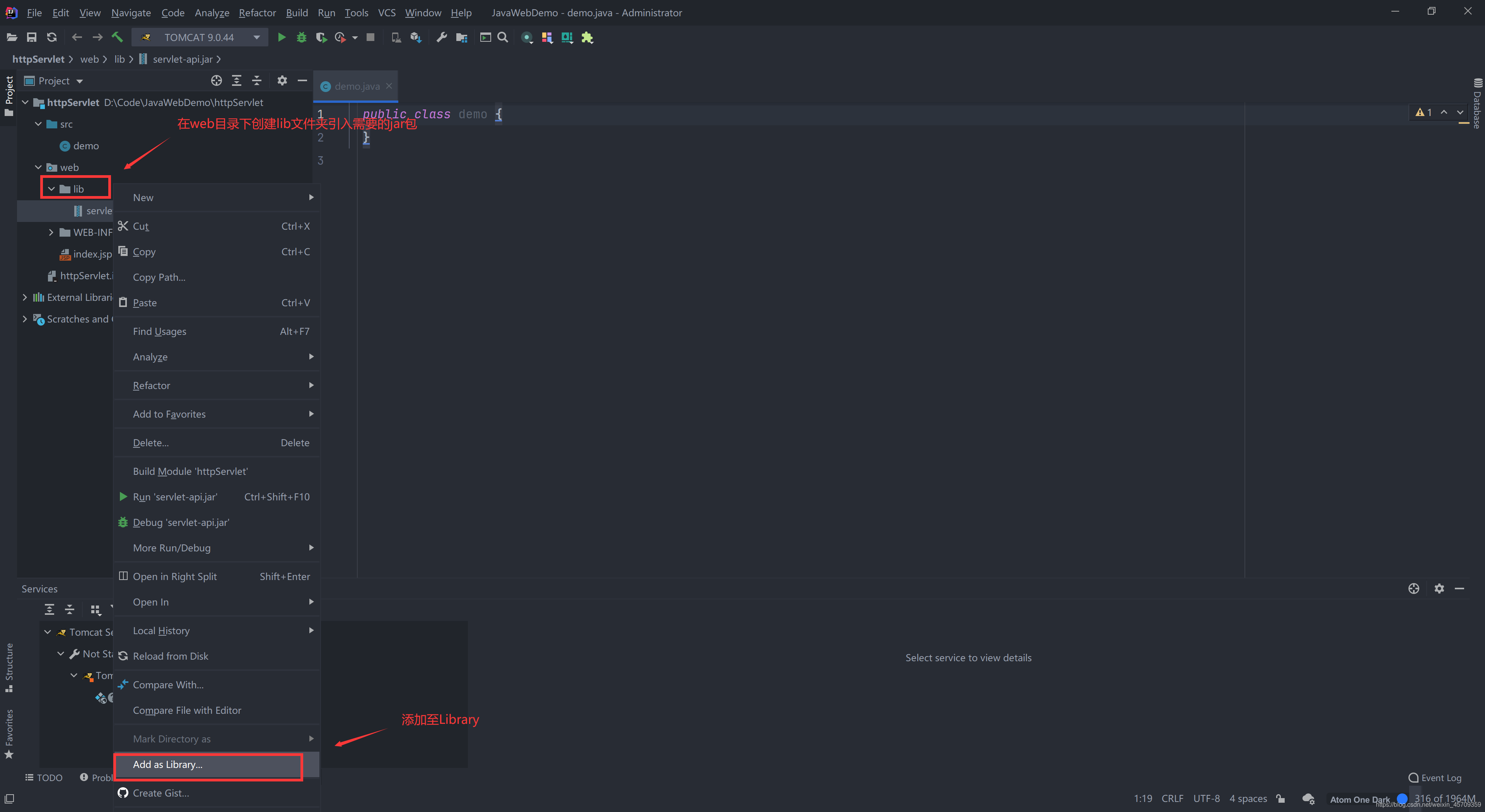This screenshot has width=1485, height=812.
Task: Click the Save All toolbar icon
Action: pyautogui.click(x=32, y=38)
